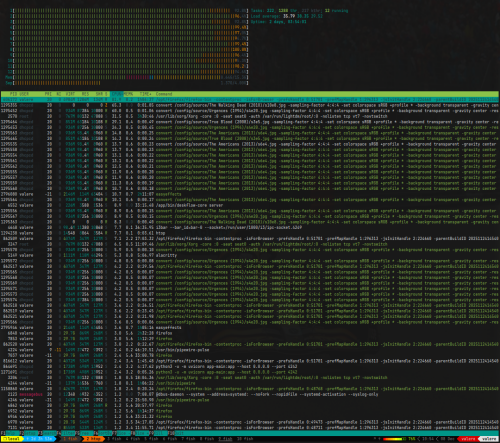The height and width of the screenshot is (443, 500).
Task: Click the F4 Filter function key
Action: pos(66,433)
